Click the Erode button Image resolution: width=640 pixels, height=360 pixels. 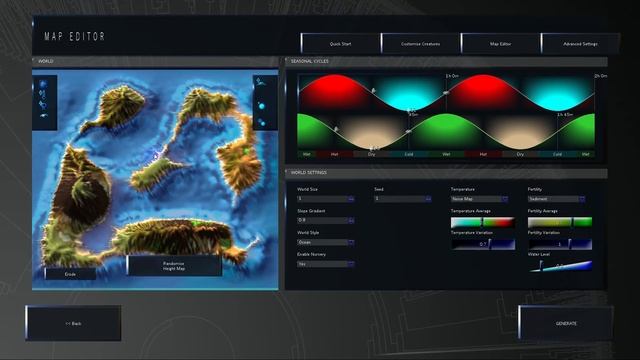(70, 274)
